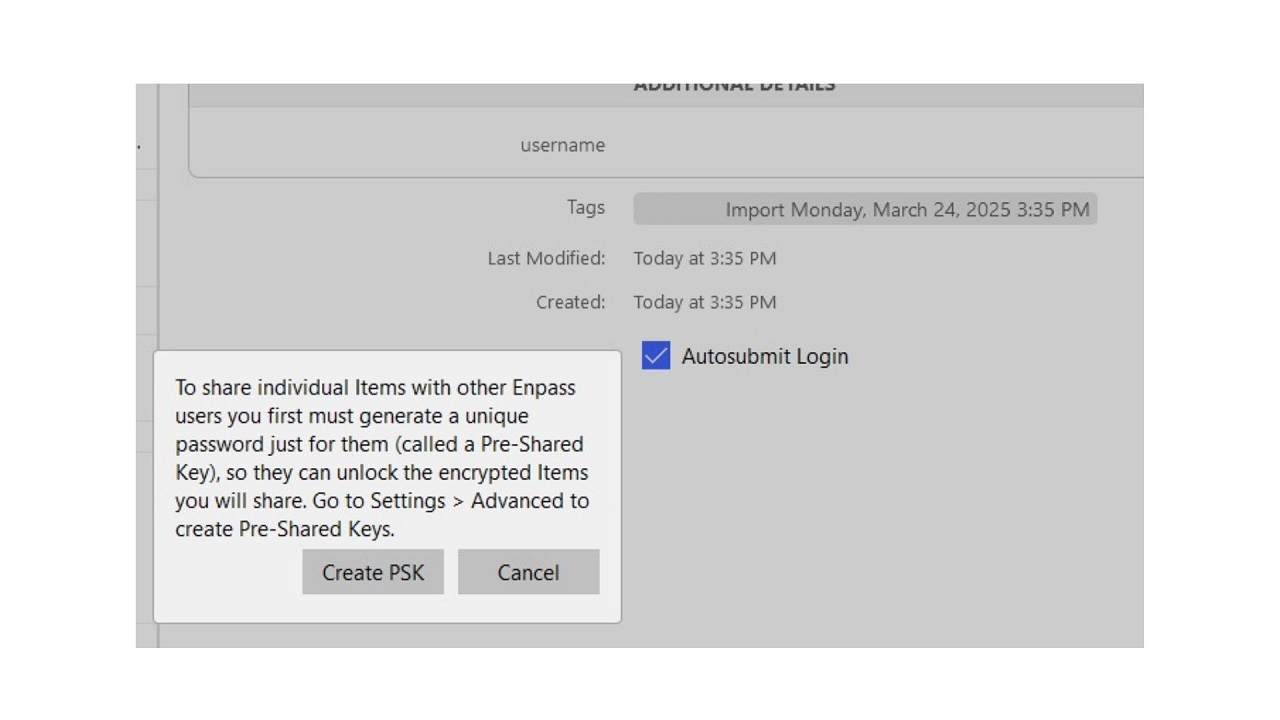Select the Import Monday, March 24, 2025 tag
The image size is (1280, 720).
click(865, 209)
